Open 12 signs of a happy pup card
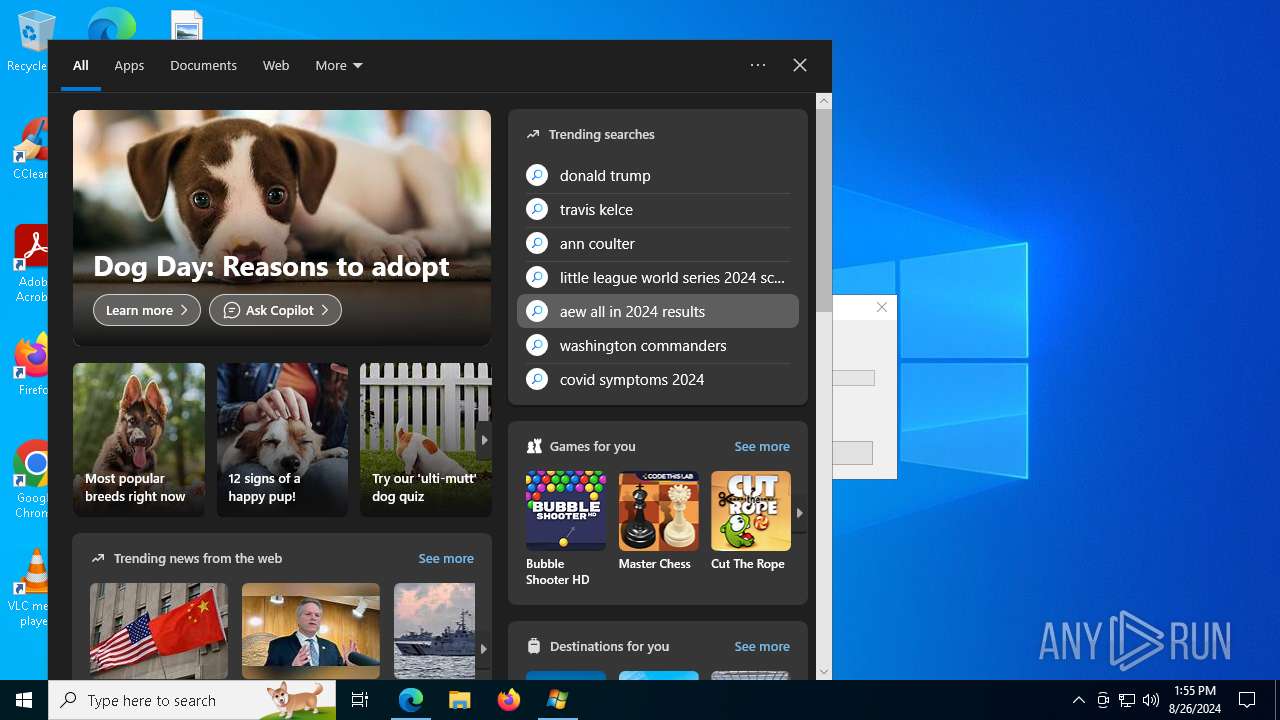1280x720 pixels. 282,440
